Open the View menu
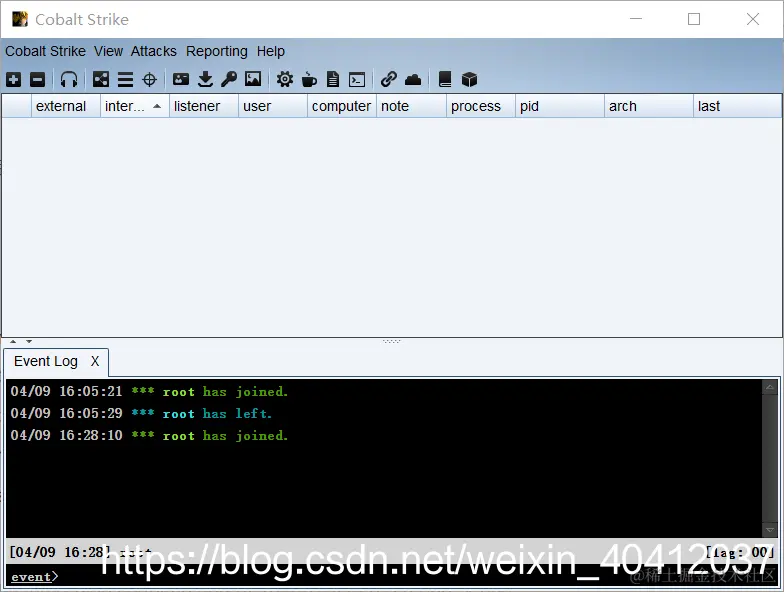The width and height of the screenshot is (784, 592). coord(108,51)
